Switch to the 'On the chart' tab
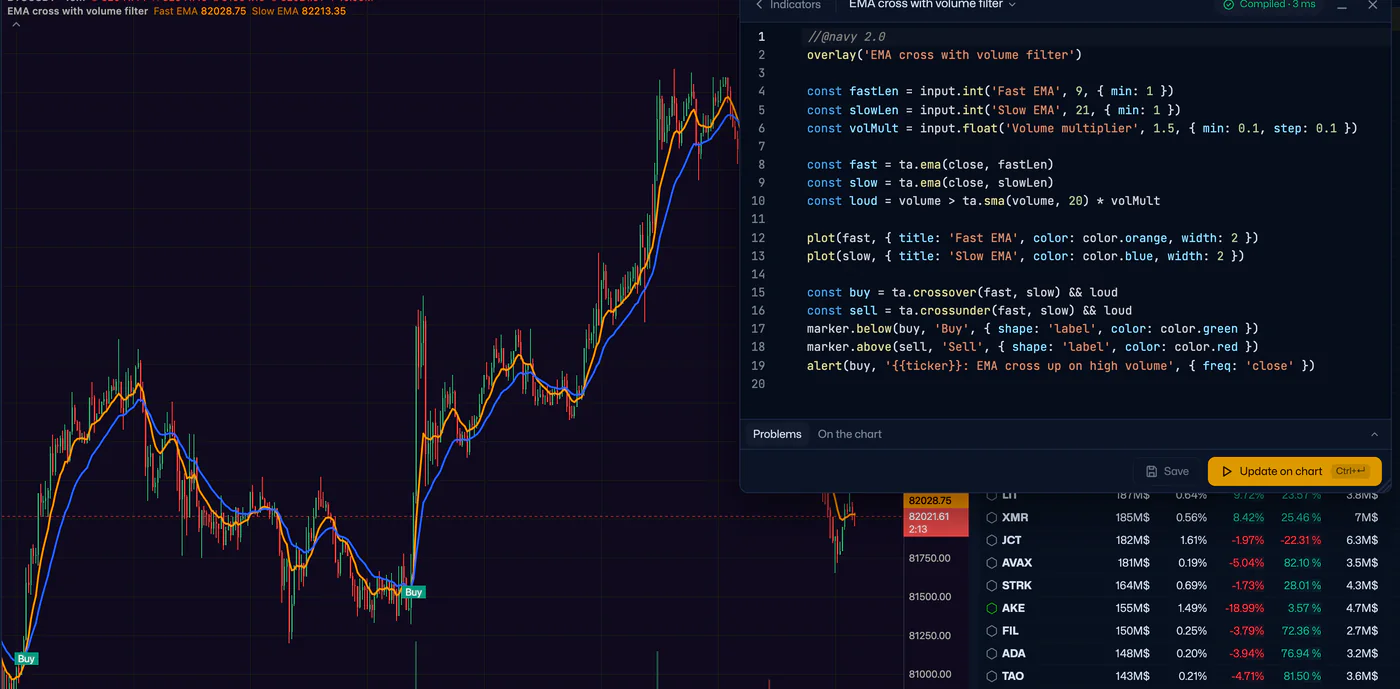 850,434
